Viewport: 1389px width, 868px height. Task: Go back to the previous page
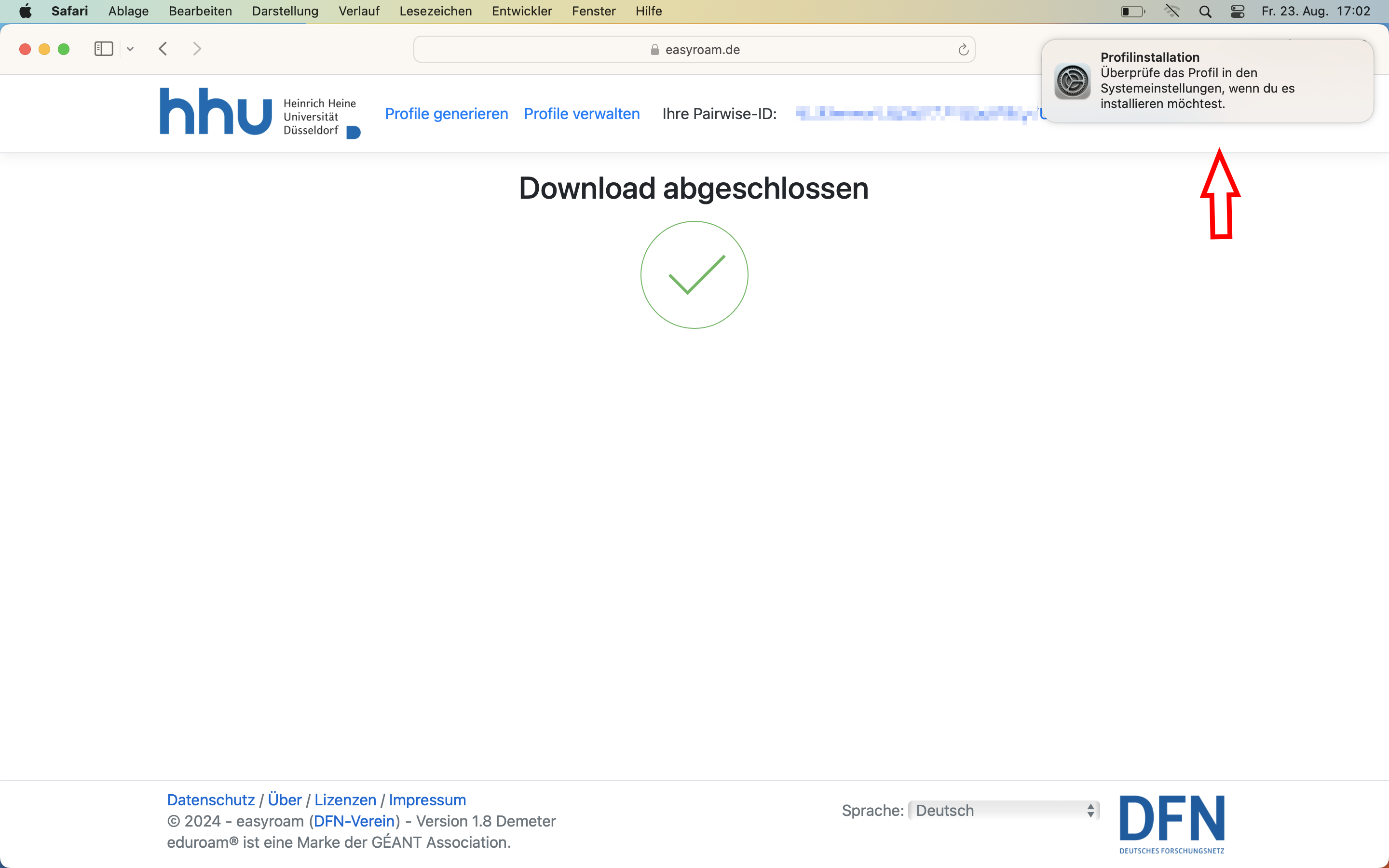[163, 49]
